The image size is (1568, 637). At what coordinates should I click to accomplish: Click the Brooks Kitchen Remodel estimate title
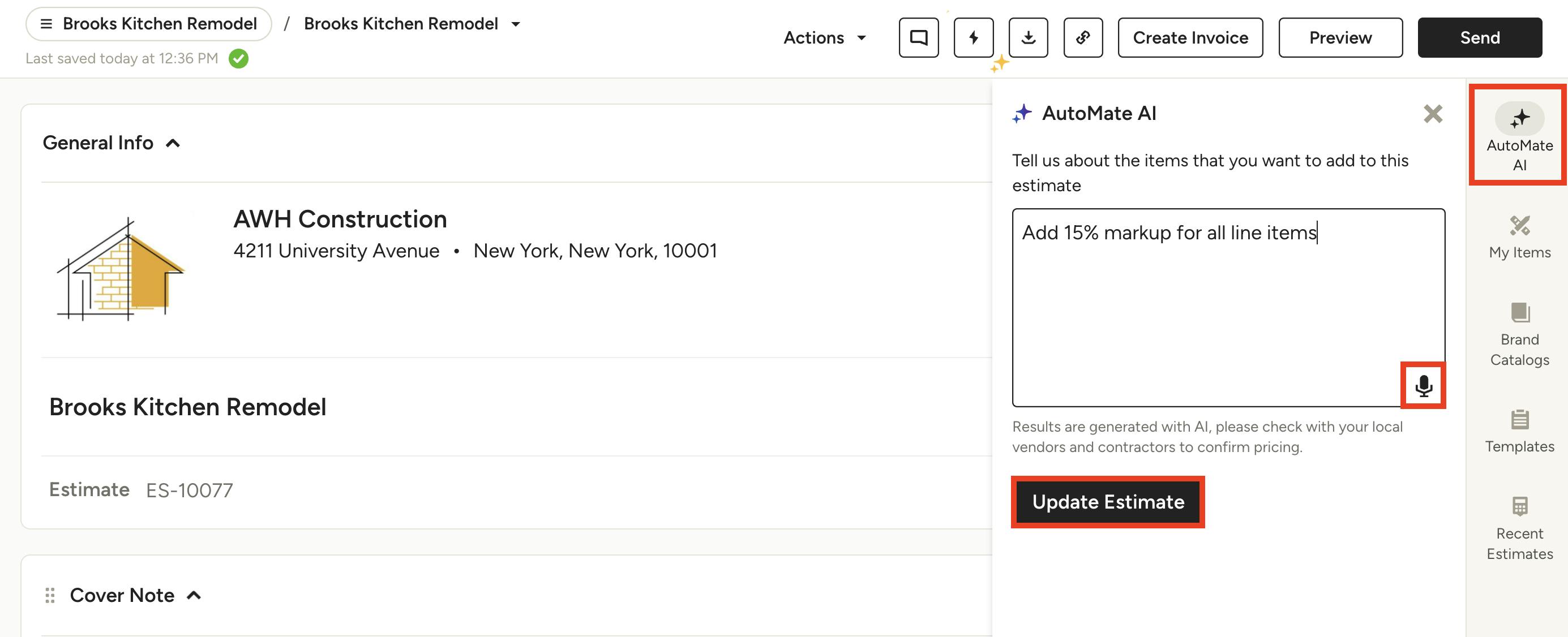tap(187, 407)
